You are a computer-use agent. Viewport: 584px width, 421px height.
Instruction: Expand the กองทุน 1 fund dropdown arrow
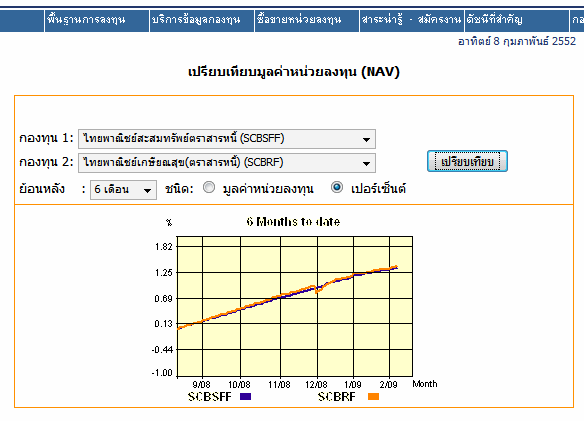click(366, 139)
